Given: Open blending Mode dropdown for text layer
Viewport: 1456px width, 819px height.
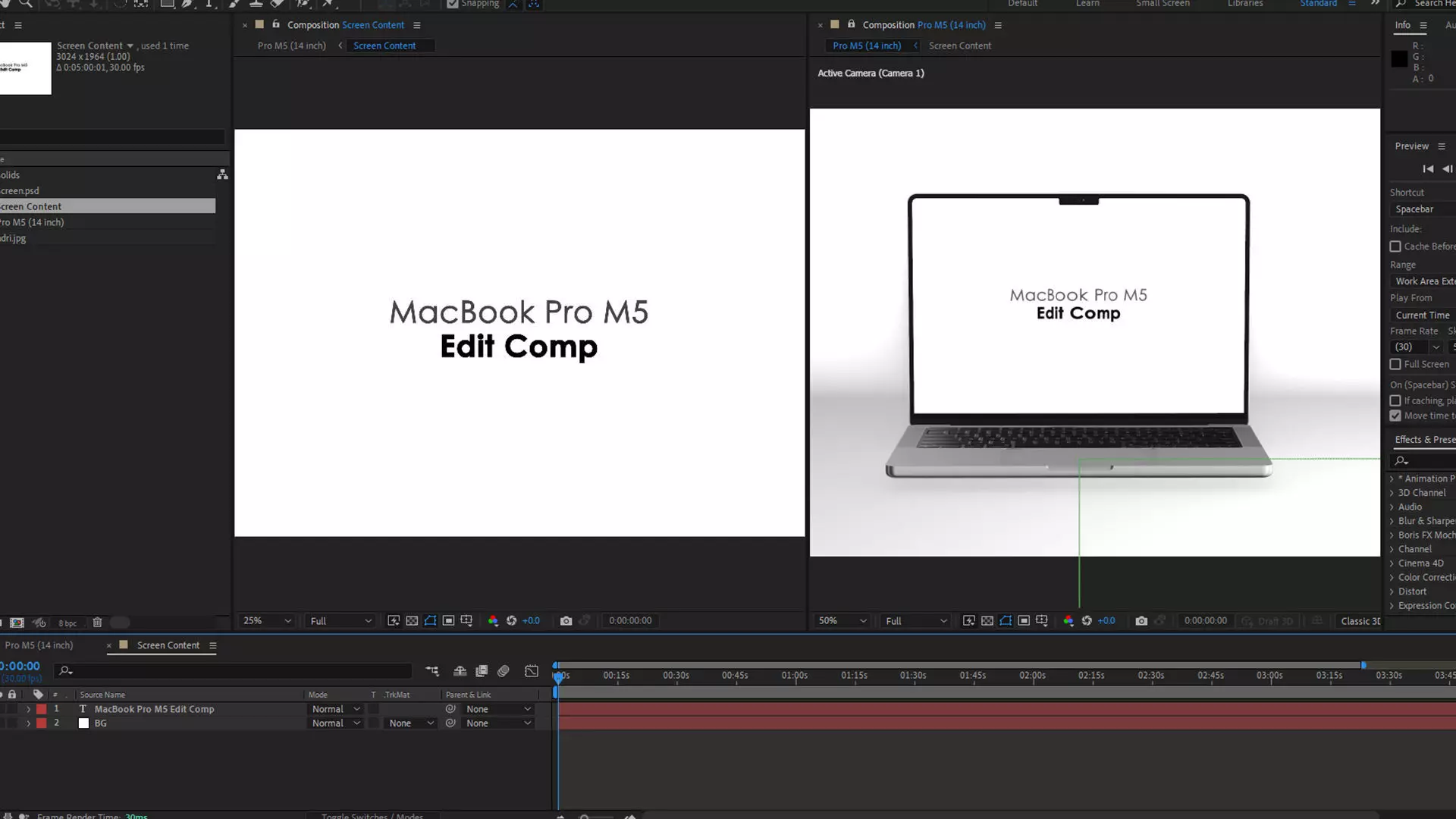Looking at the screenshot, I should (336, 709).
